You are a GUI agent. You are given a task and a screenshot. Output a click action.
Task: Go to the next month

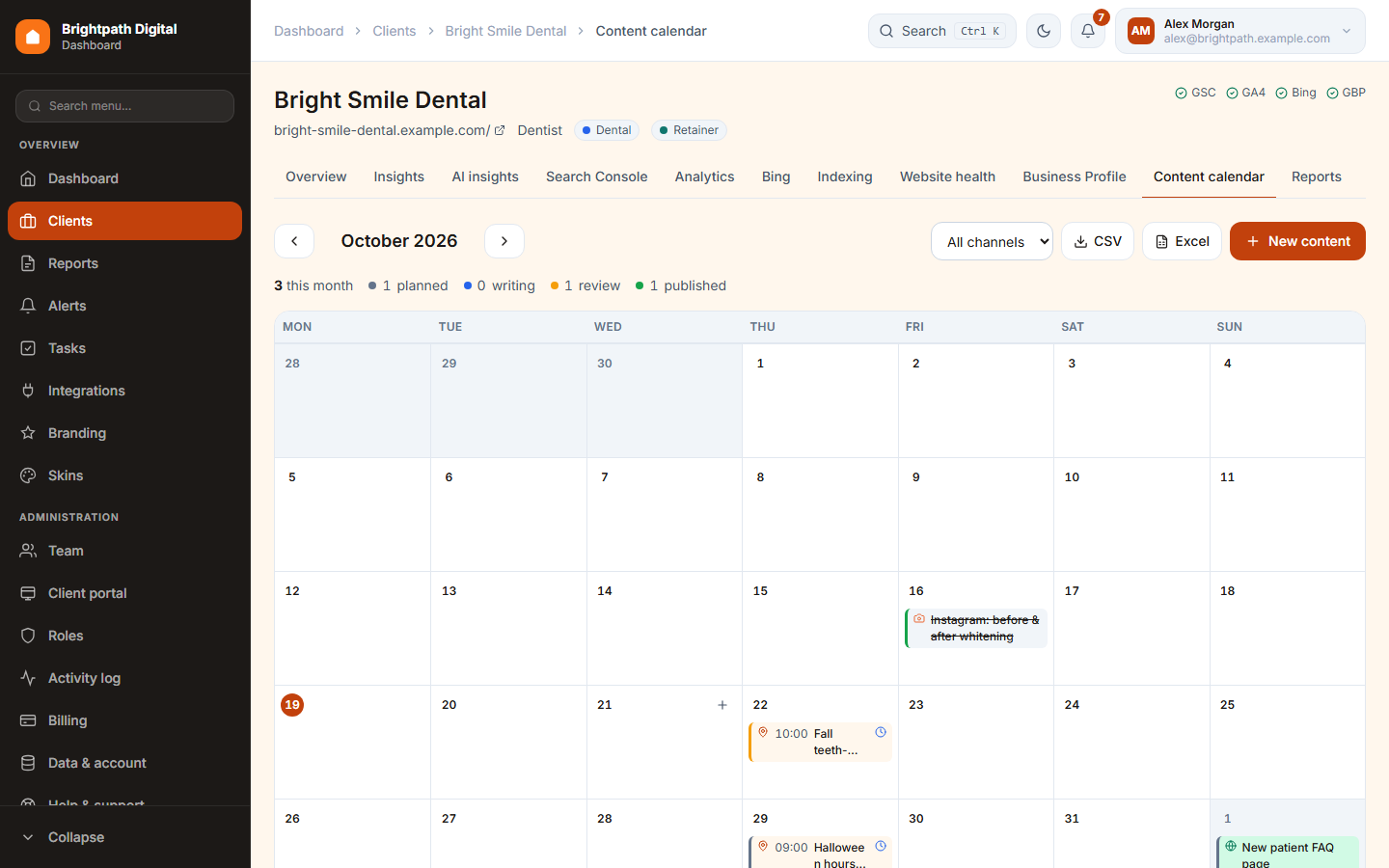[504, 241]
